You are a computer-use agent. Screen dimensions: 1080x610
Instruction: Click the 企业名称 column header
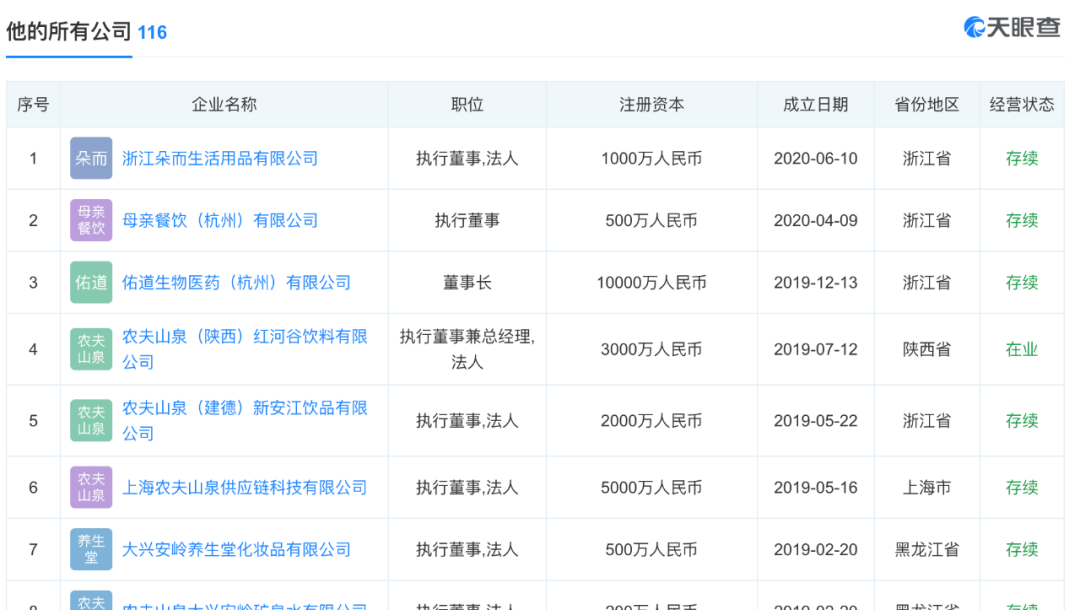(224, 105)
